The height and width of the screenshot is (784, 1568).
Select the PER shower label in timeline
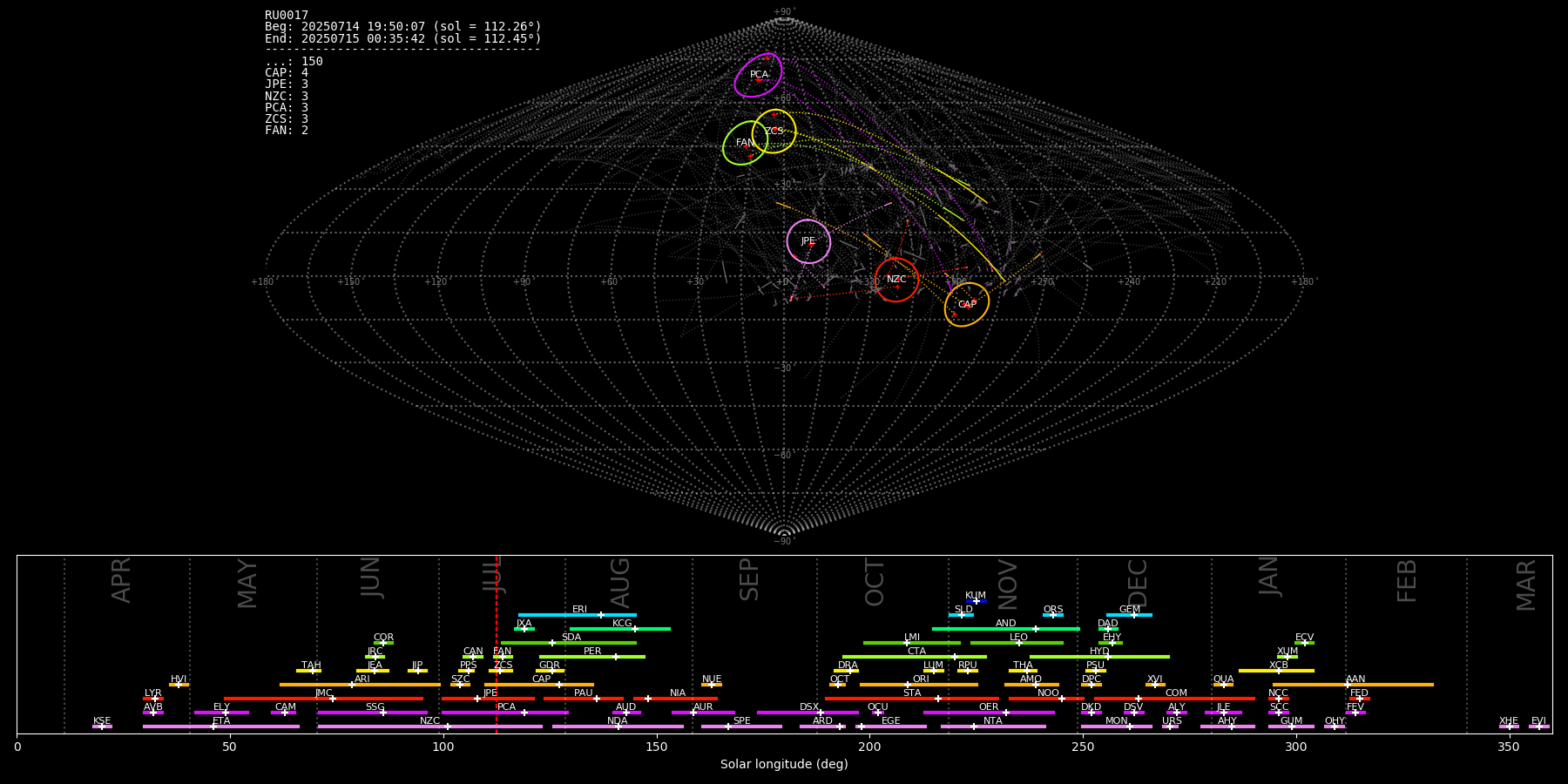point(592,651)
